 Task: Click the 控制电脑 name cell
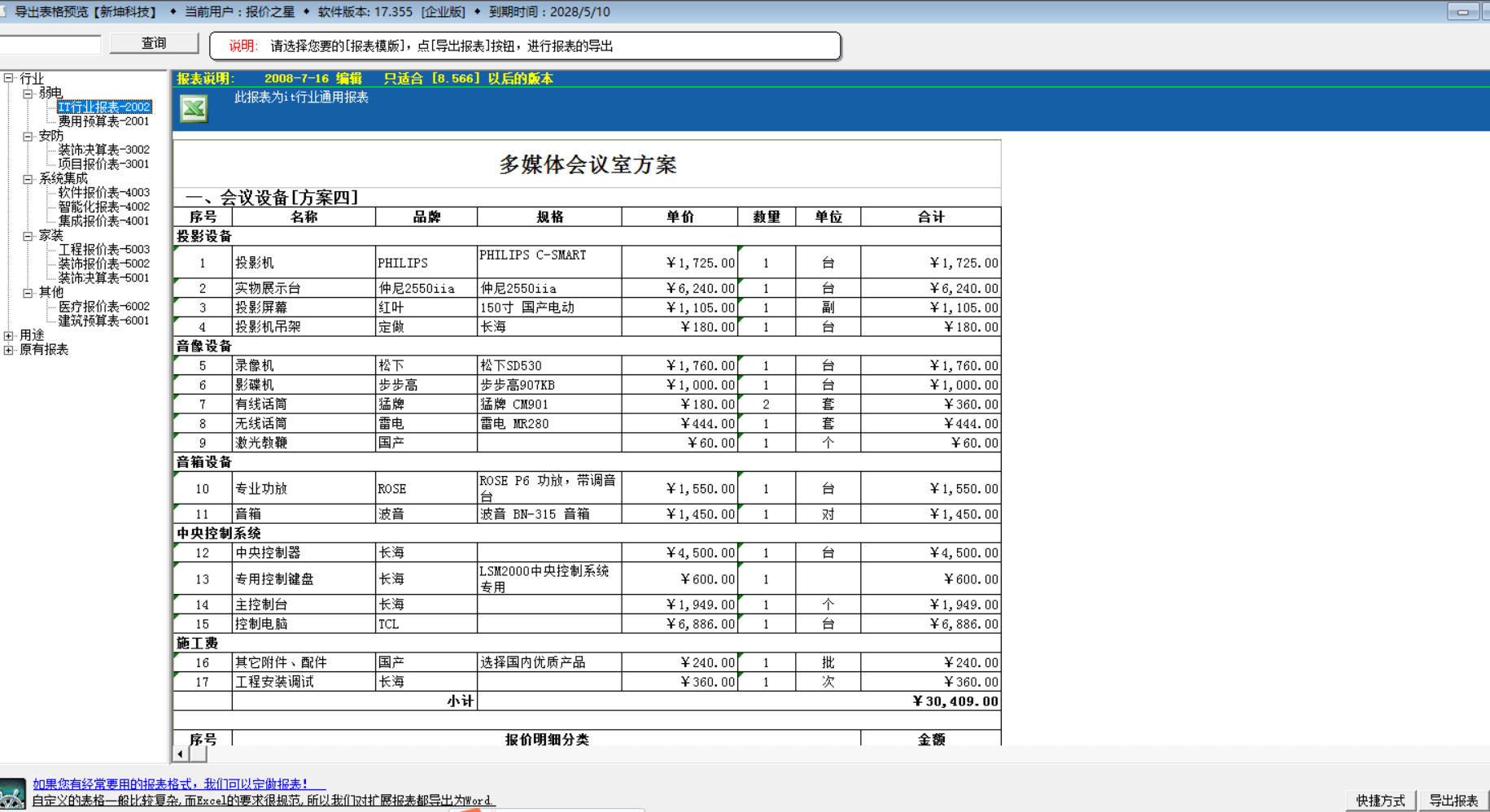(x=304, y=623)
